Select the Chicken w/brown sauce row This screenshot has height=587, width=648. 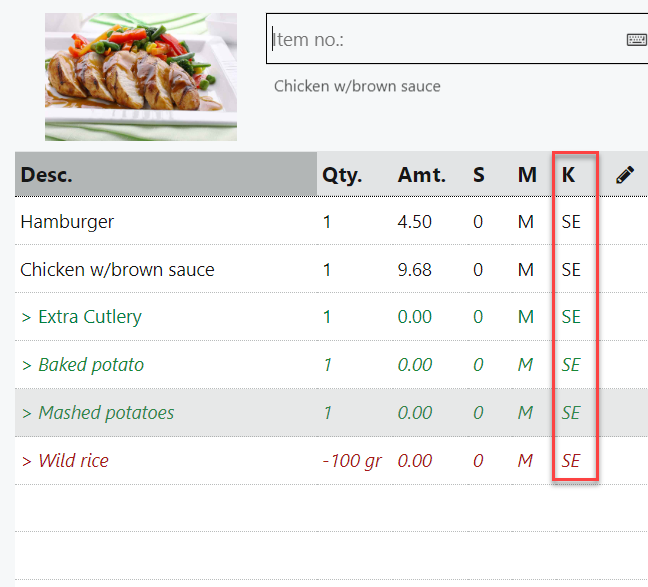[117, 270]
